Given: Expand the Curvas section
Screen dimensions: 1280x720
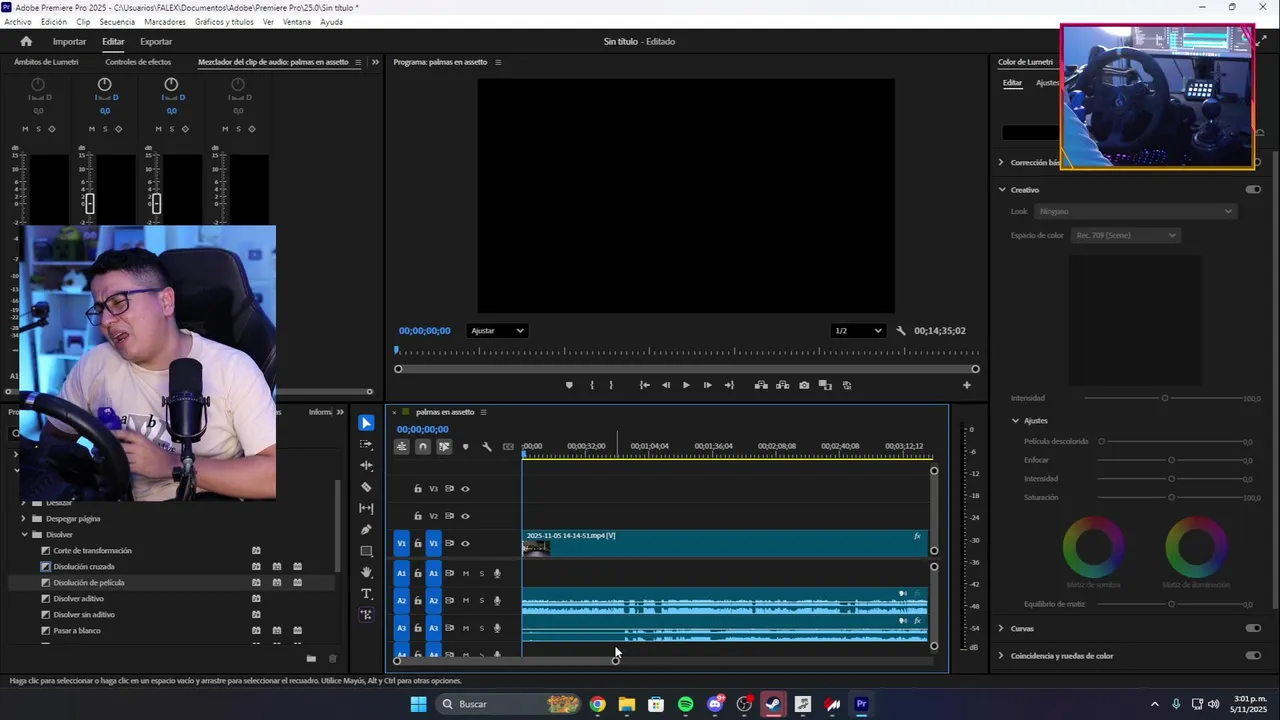Looking at the screenshot, I should tap(1001, 628).
